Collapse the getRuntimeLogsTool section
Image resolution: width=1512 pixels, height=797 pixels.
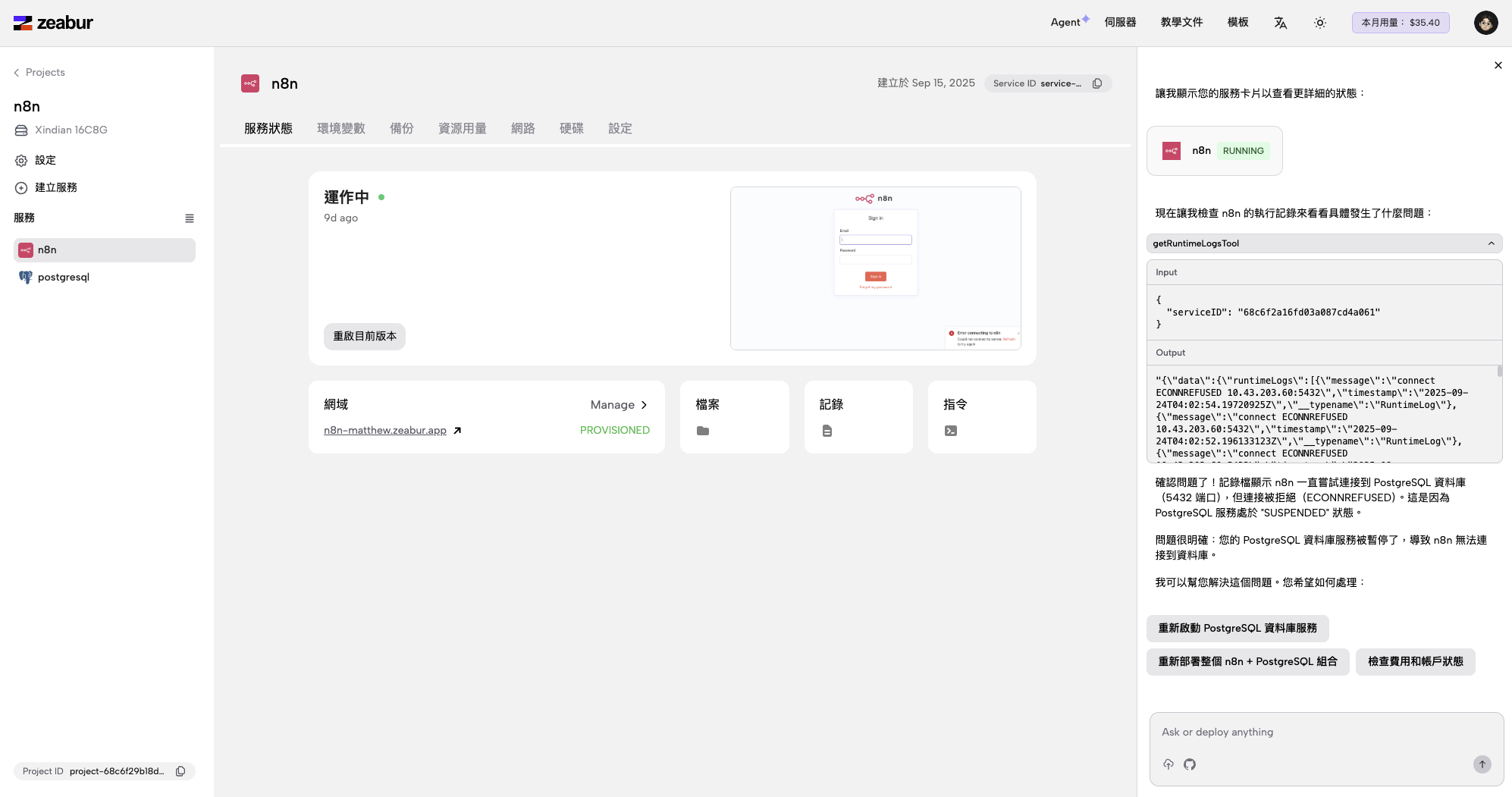[x=1491, y=243]
